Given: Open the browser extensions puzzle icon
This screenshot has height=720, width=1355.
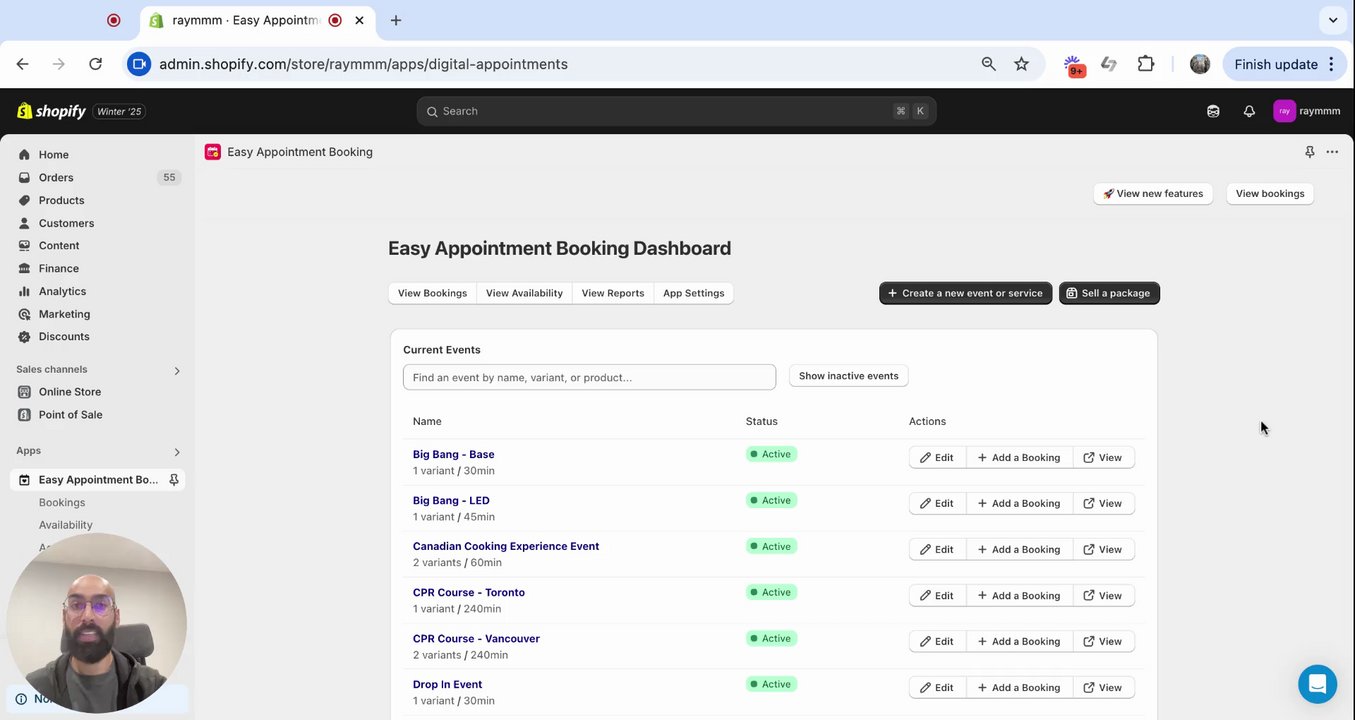Looking at the screenshot, I should coord(1146,64).
